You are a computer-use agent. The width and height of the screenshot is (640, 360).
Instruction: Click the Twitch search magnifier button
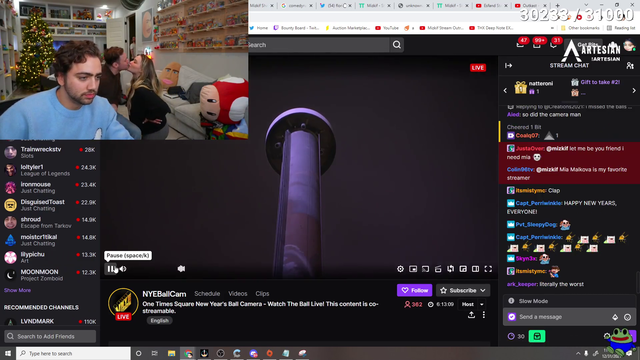(x=396, y=45)
